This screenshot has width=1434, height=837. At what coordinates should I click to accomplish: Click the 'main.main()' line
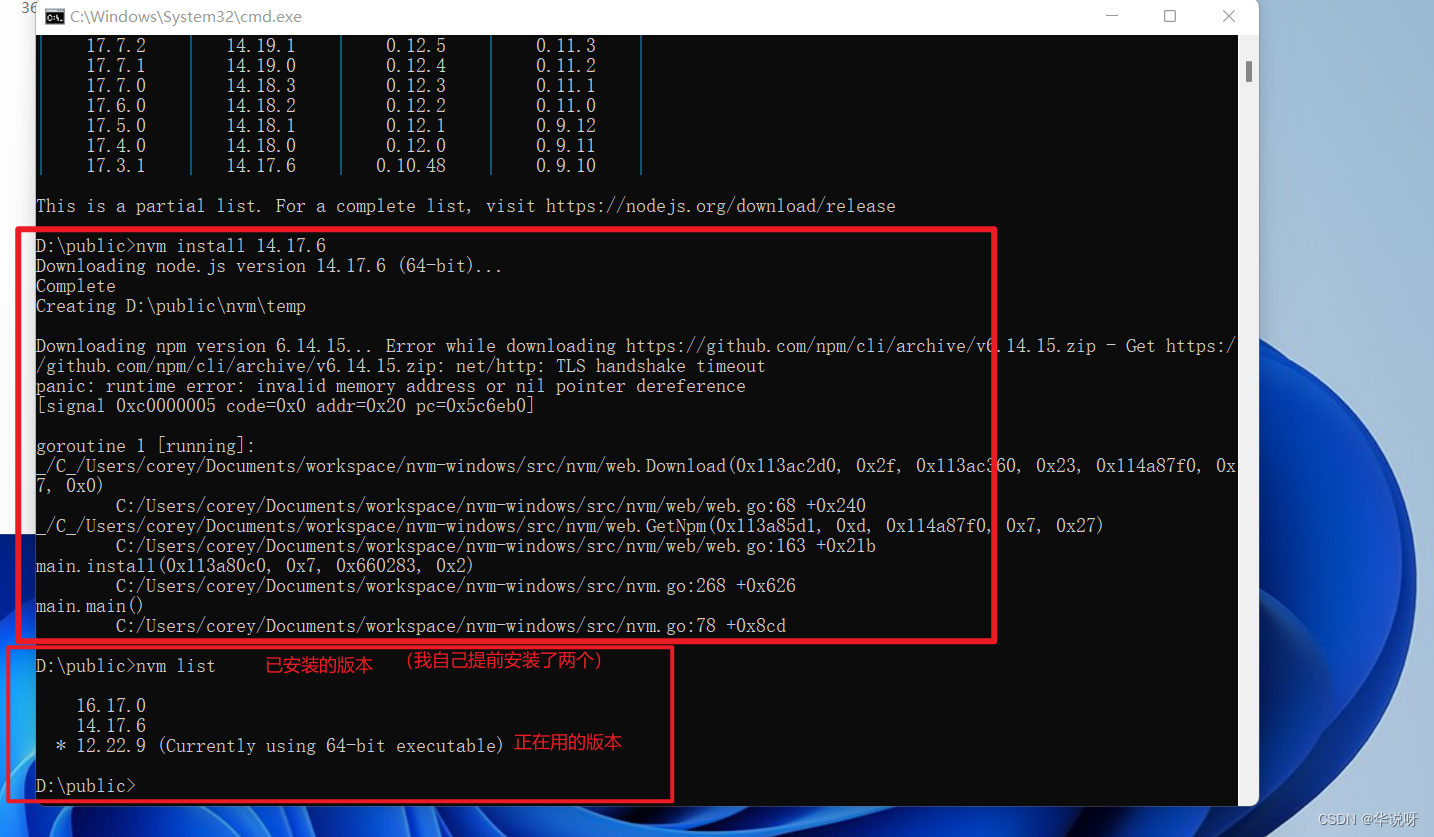[x=90, y=606]
